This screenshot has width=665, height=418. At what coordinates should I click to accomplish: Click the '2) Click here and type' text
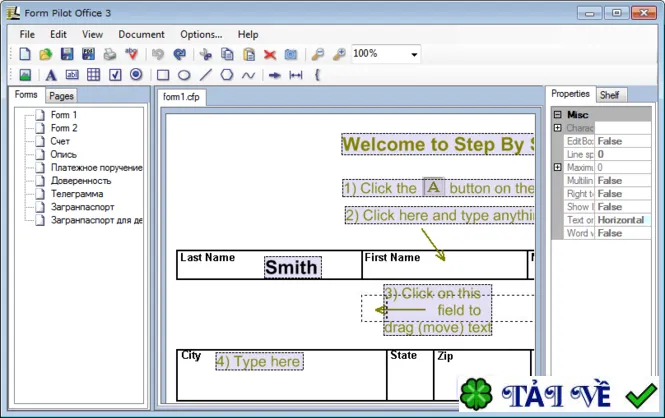coord(439,215)
